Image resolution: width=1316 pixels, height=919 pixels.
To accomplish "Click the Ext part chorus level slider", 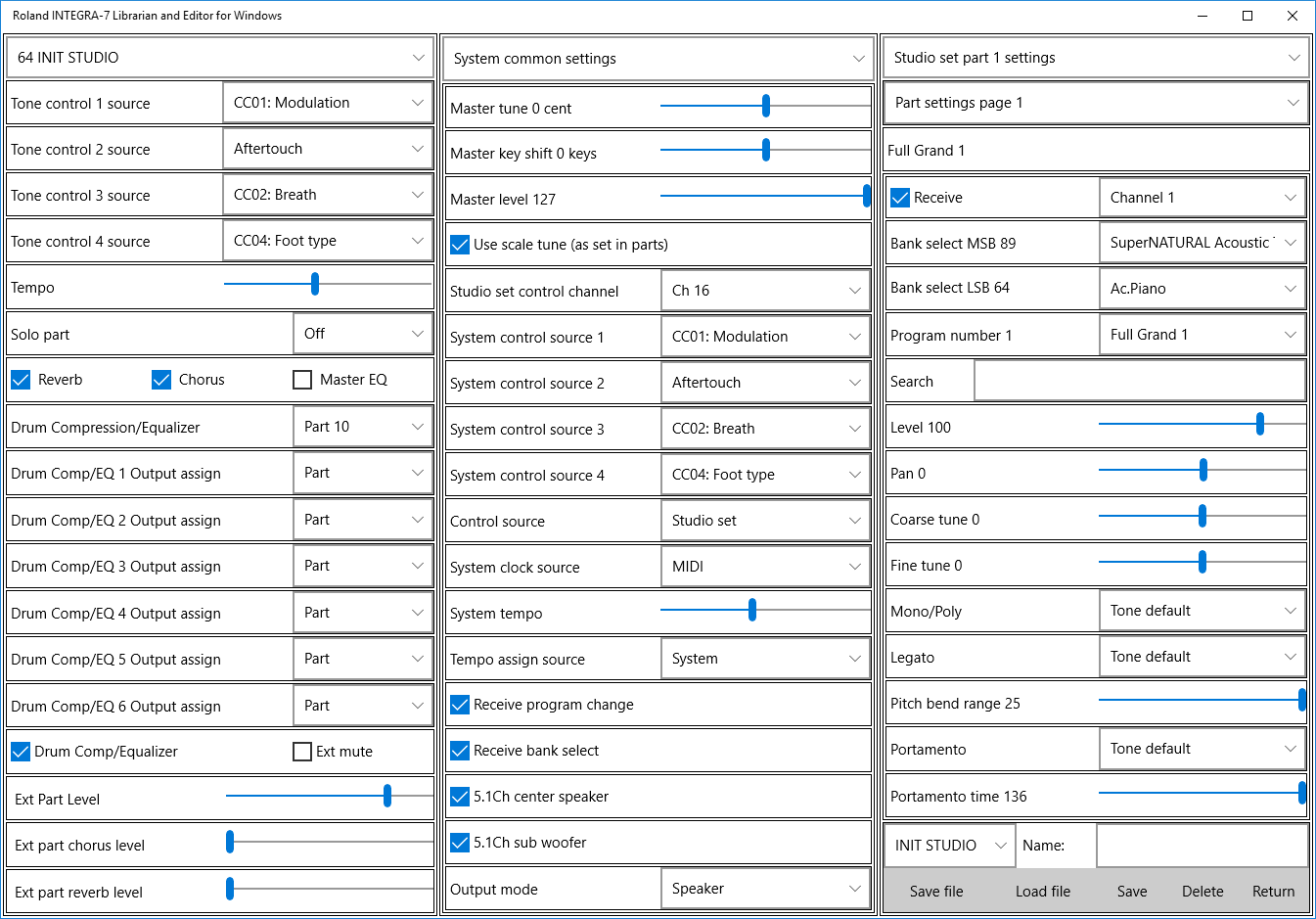I will click(x=328, y=842).
